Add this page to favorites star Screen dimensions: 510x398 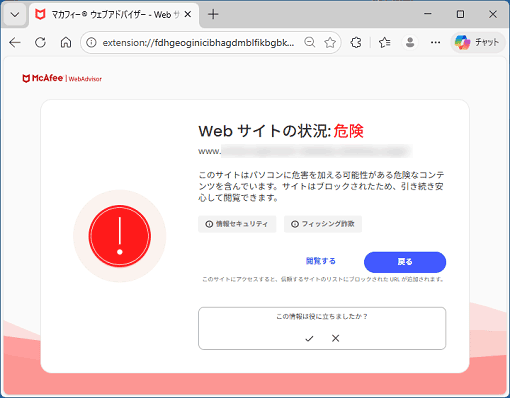[330, 42]
